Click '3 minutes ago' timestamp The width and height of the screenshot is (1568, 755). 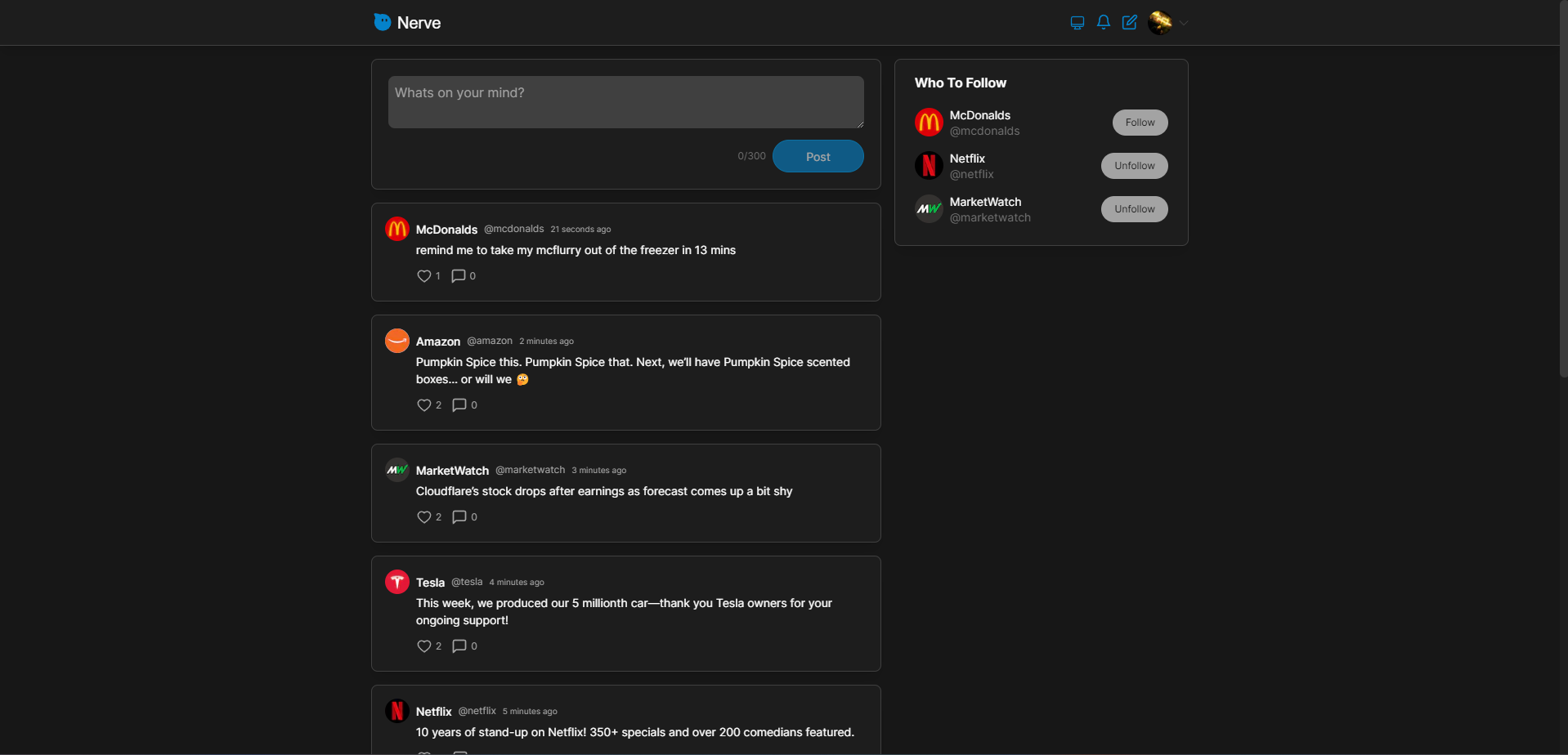(x=598, y=471)
